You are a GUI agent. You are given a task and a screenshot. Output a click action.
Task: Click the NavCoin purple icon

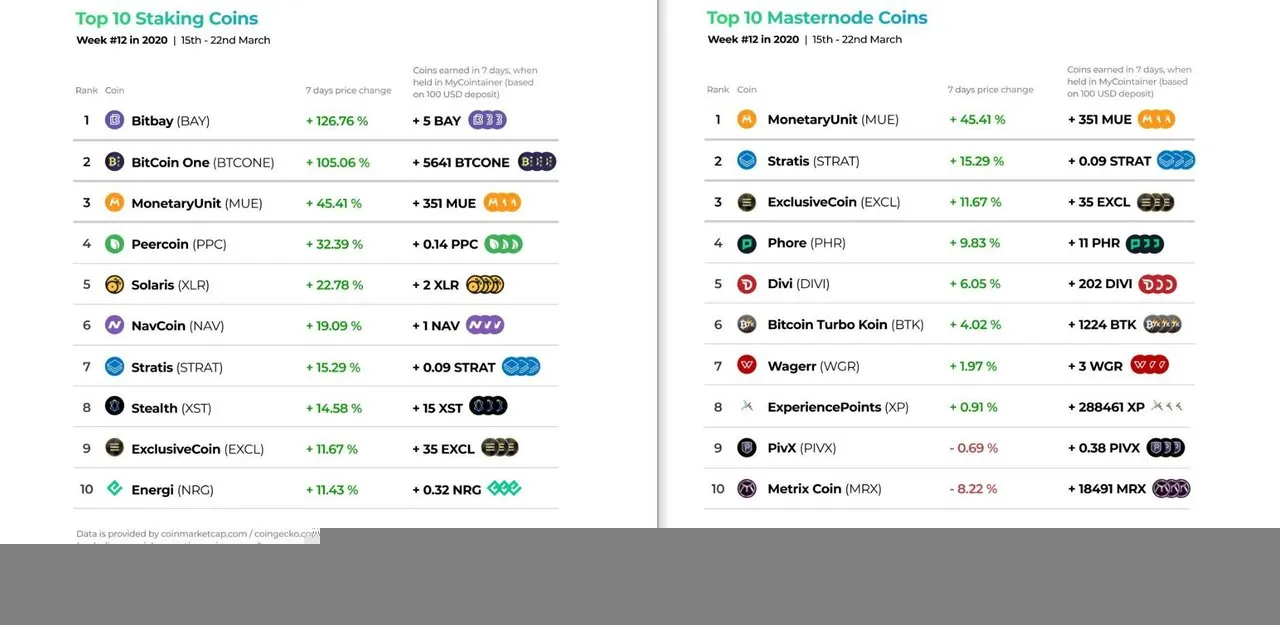(115, 325)
